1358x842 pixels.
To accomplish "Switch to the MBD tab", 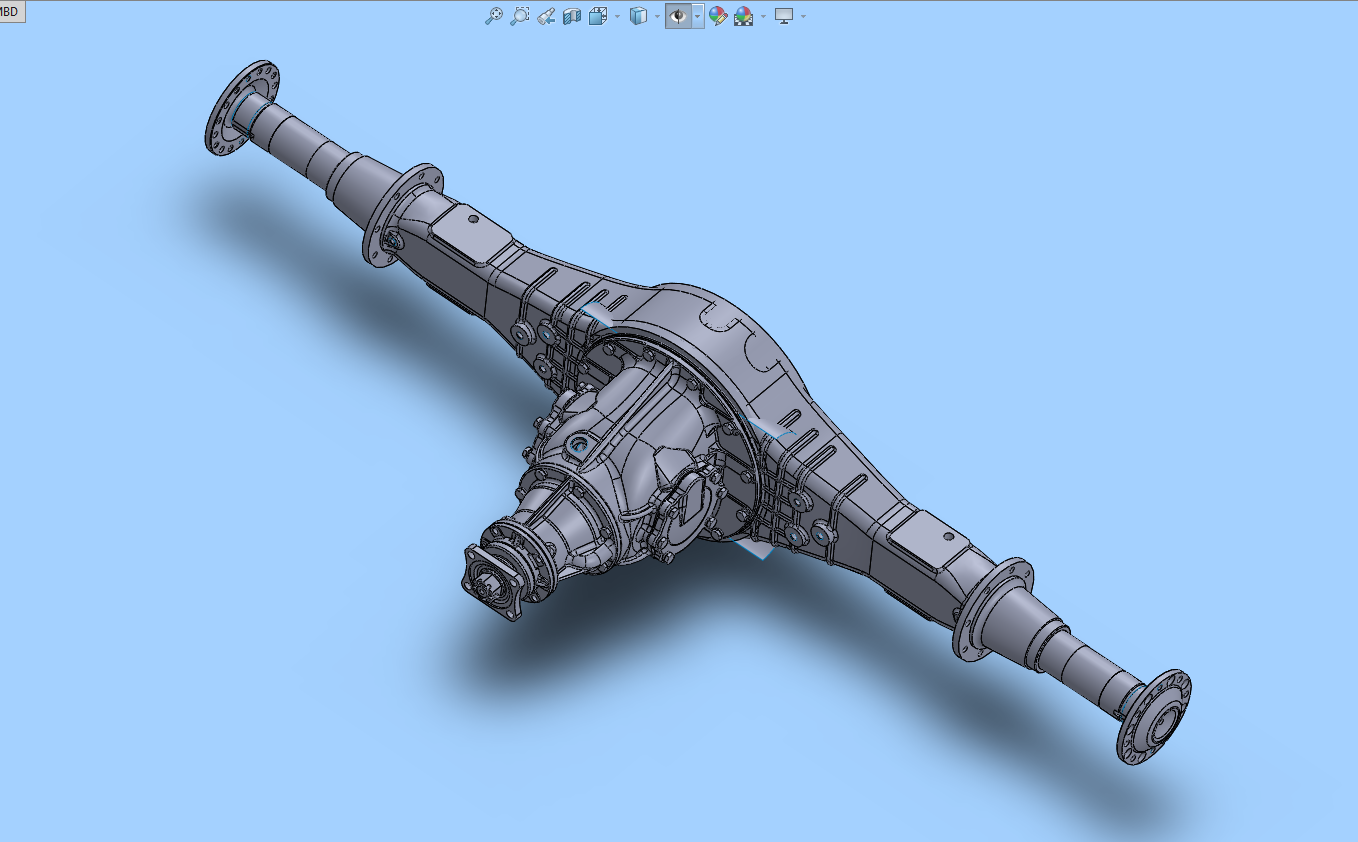I will (10, 11).
